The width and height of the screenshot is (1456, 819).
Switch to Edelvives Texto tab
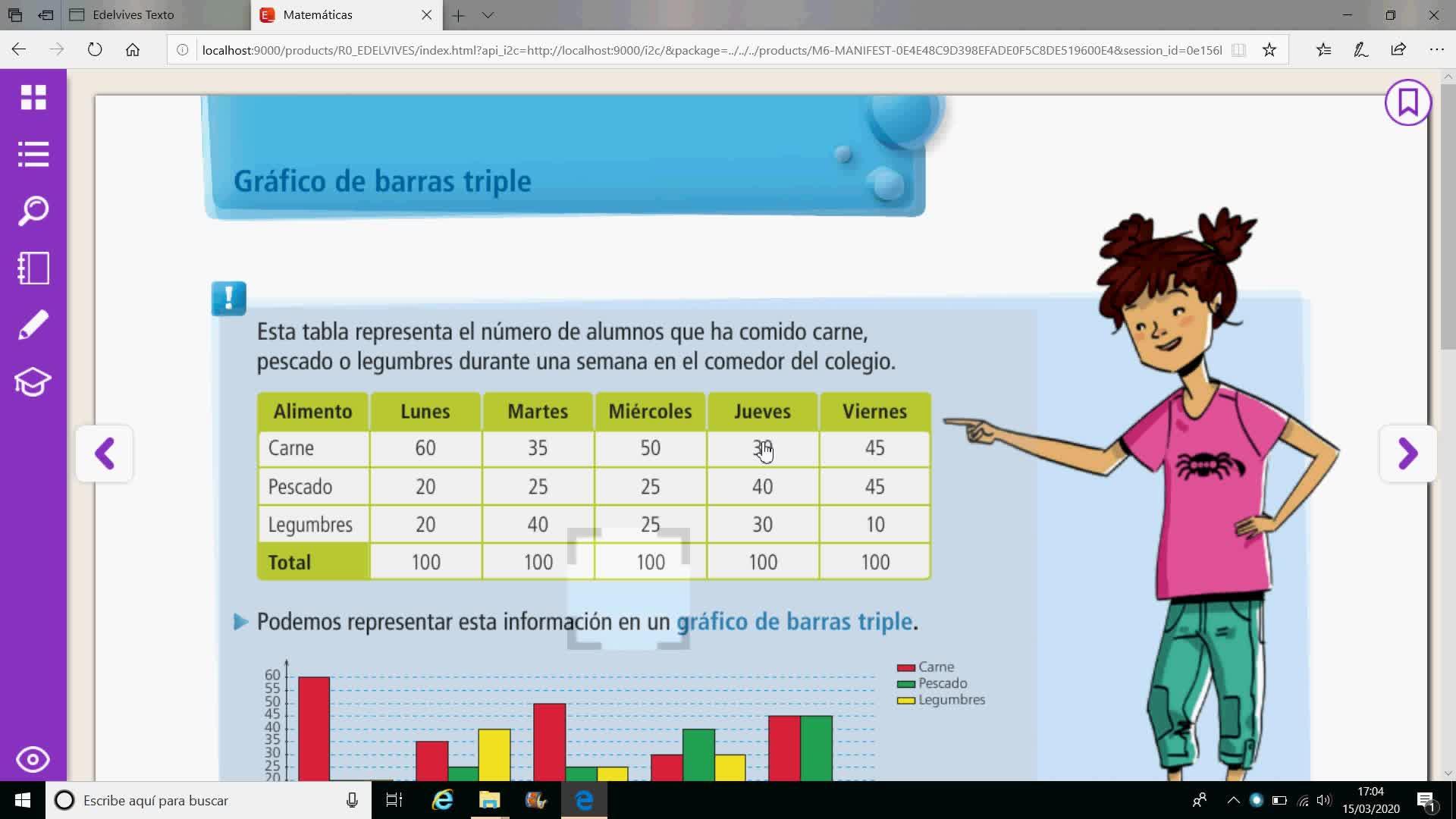pyautogui.click(x=133, y=15)
